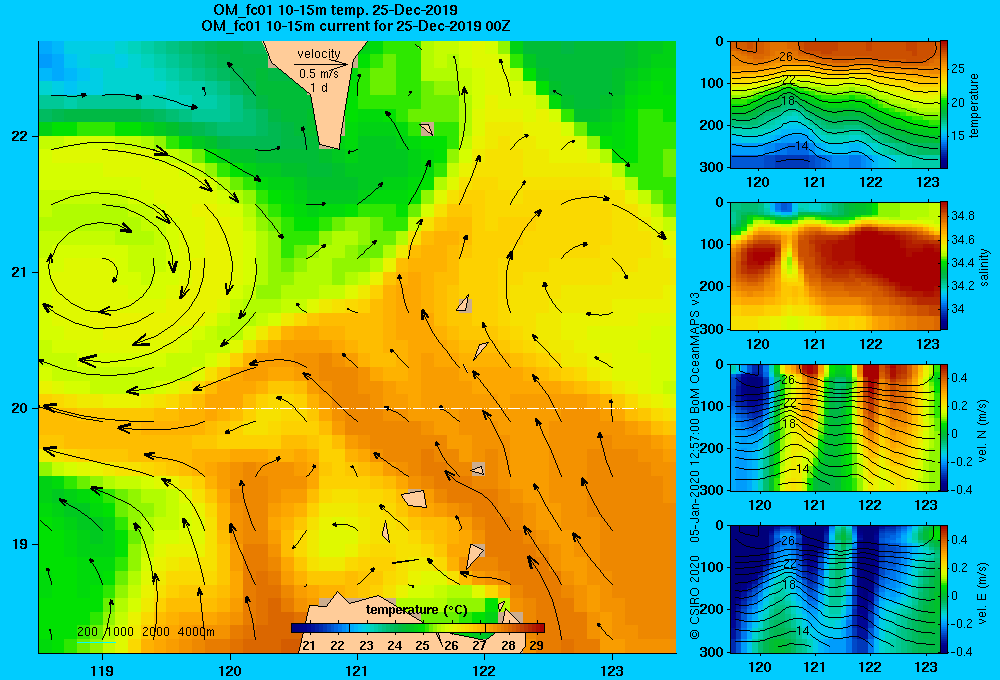Viewport: 1000px width, 680px height.
Task: Click the "4000m" depth contour legend label
Action: point(196,632)
